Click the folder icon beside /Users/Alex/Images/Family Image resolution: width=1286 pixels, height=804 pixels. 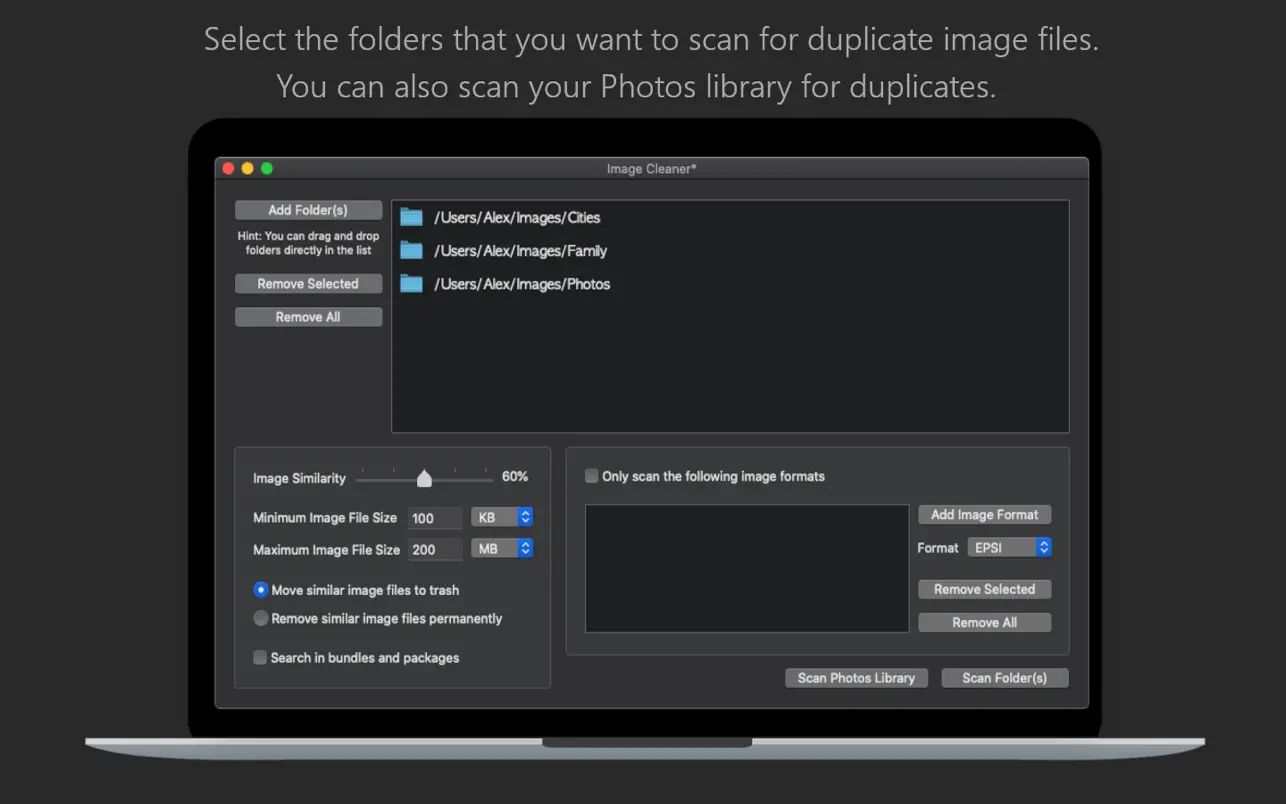pyautogui.click(x=411, y=250)
